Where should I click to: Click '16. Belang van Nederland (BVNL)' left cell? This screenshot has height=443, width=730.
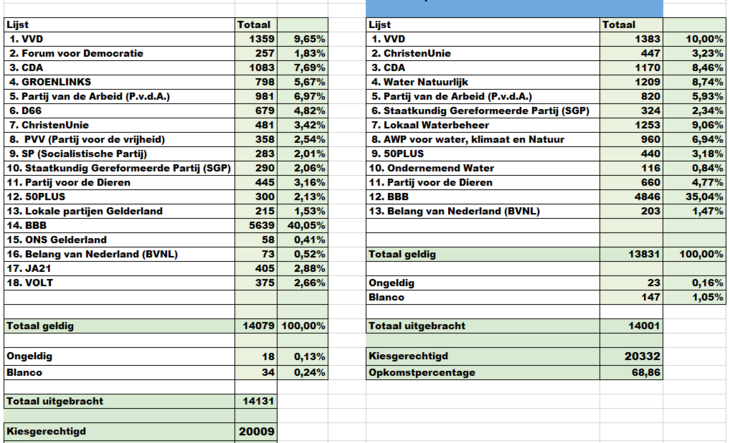(x=119, y=255)
